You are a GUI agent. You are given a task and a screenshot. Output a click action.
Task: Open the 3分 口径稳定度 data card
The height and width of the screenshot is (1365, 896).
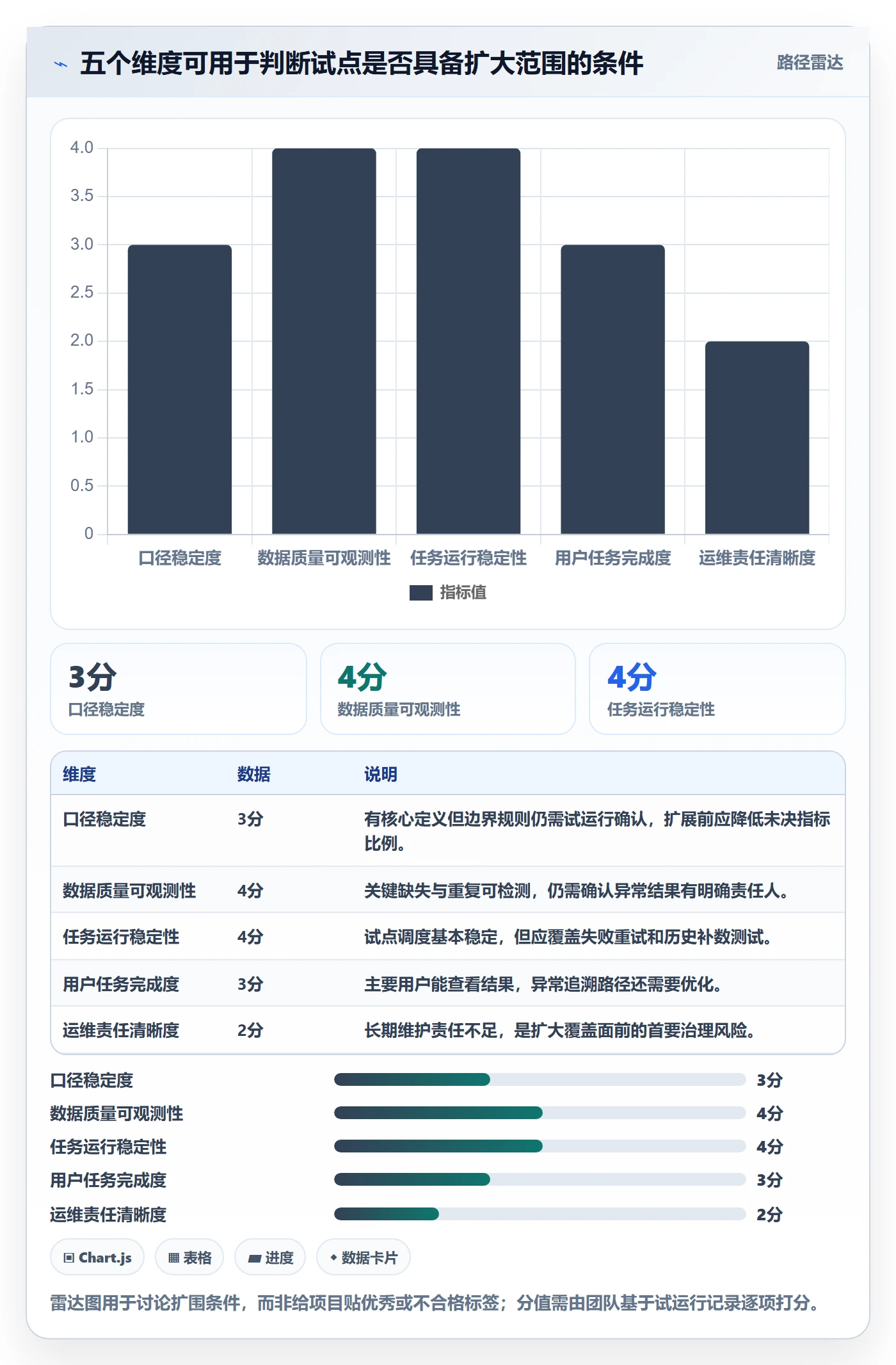[x=179, y=689]
